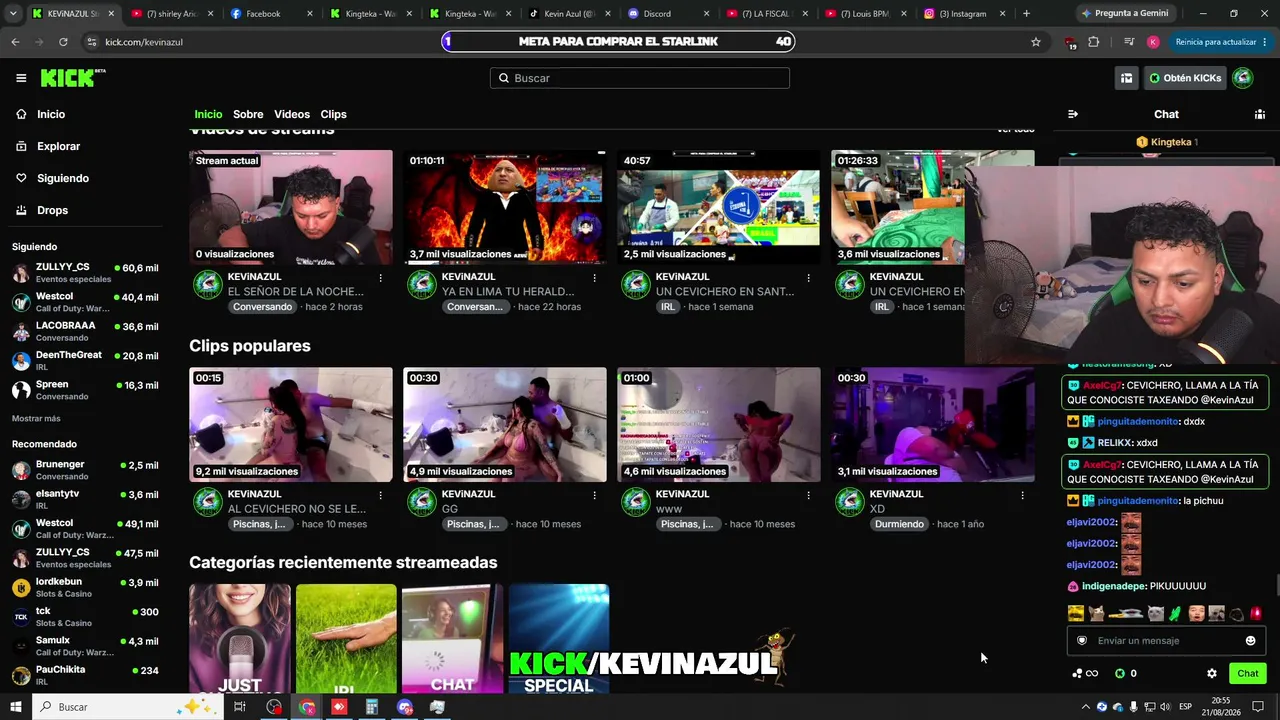Open chat settings gear
This screenshot has height=720, width=1280.
click(1212, 674)
